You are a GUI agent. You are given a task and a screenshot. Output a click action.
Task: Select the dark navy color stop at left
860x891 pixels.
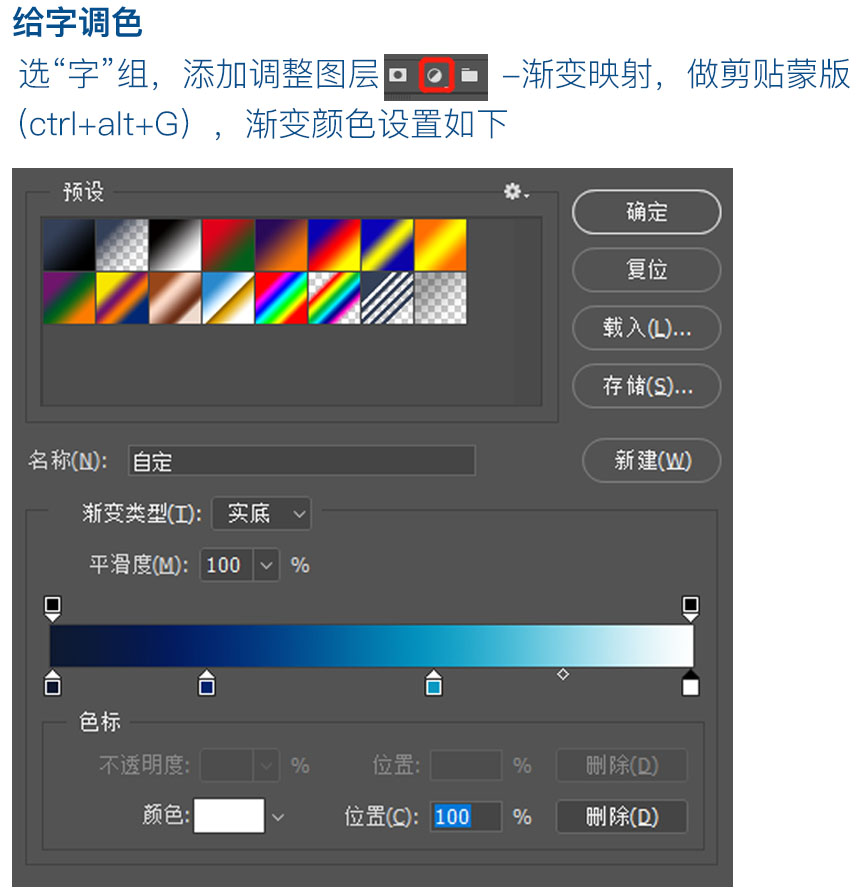tap(52, 683)
